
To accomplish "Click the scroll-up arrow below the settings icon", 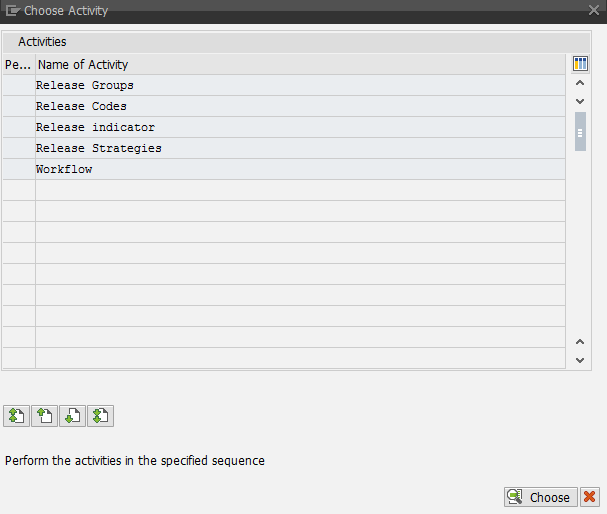I will pyautogui.click(x=580, y=85).
